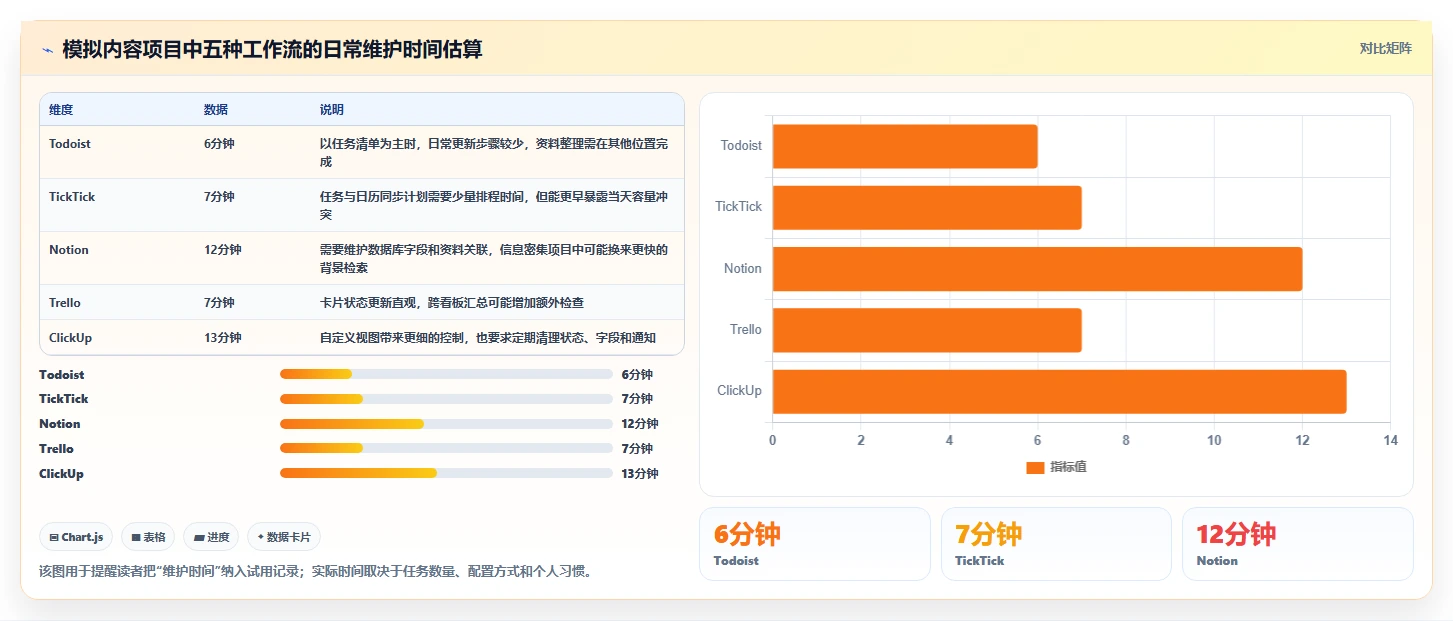This screenshot has height=621, width=1453.
Task: Click the ClickUp progress bar
Action: pyautogui.click(x=446, y=473)
